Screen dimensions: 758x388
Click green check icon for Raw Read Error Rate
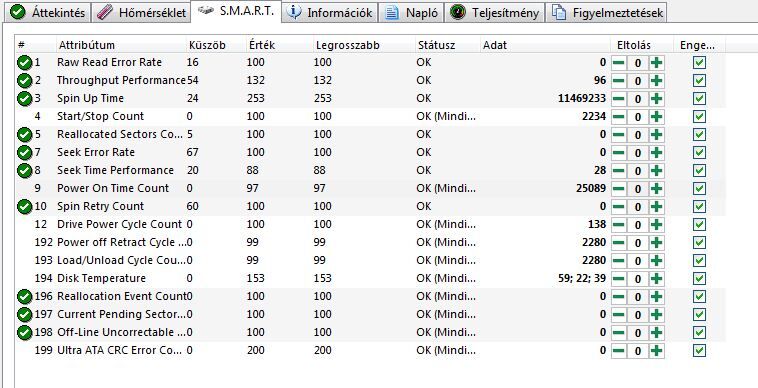24,62
